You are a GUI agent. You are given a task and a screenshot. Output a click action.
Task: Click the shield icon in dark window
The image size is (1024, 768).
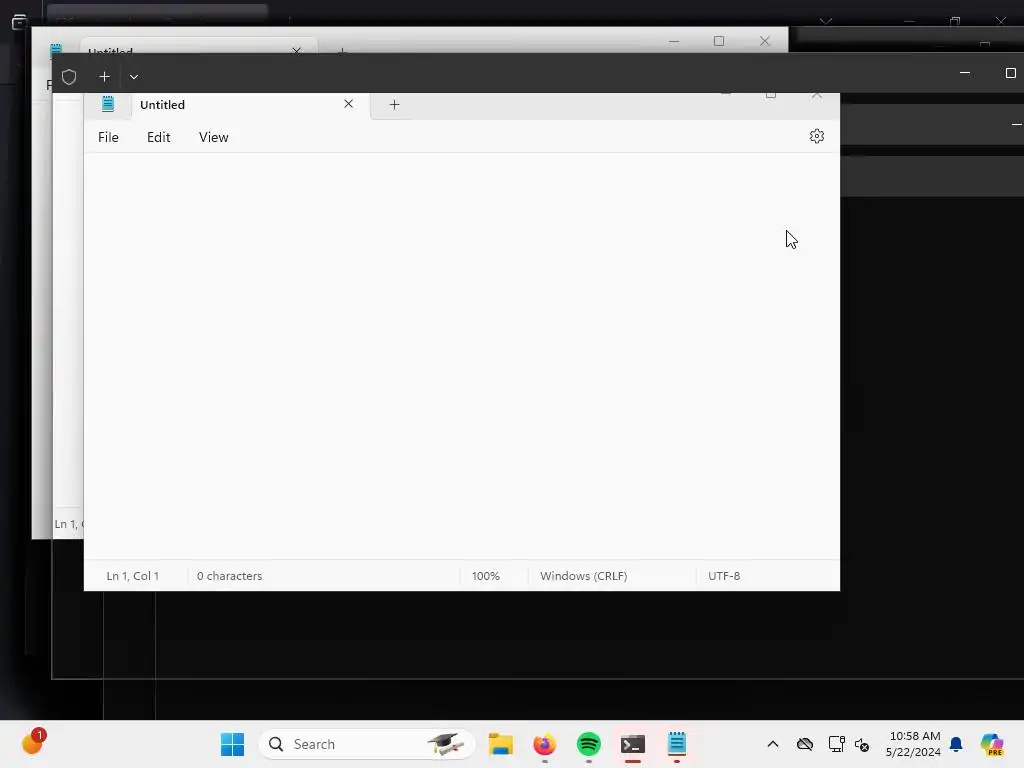pyautogui.click(x=69, y=77)
